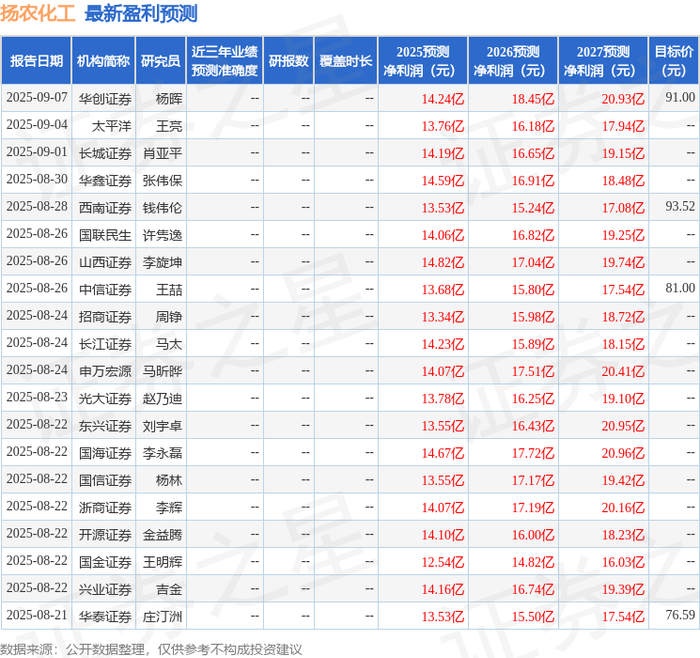Viewport: 700px width, 658px height.
Task: Click analyst name 王明辉
Action: tap(162, 562)
